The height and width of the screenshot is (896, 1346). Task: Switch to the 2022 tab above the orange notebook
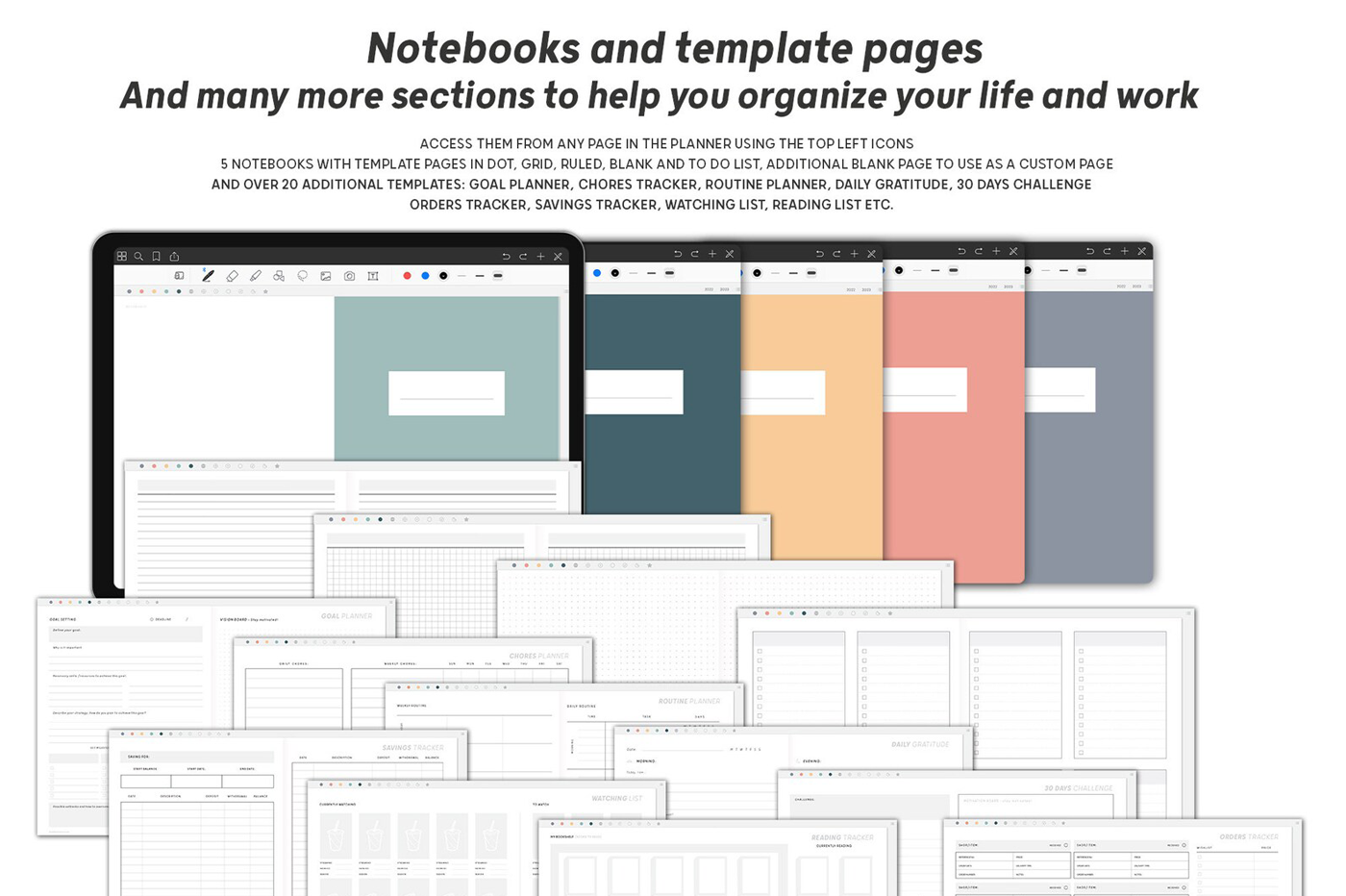click(x=851, y=289)
